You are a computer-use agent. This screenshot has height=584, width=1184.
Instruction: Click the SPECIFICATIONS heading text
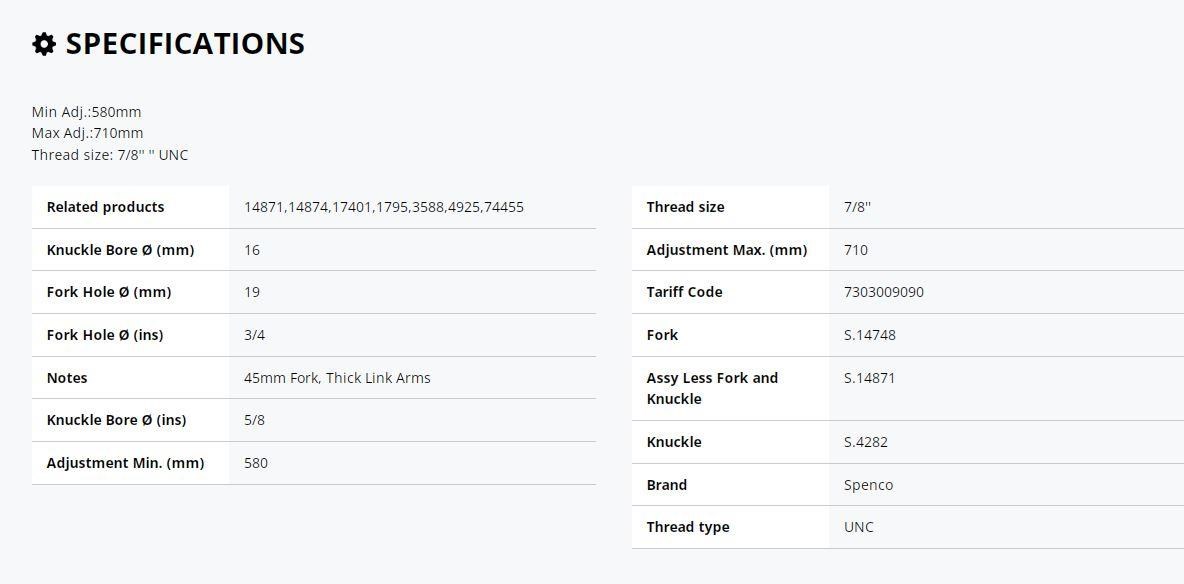point(185,44)
